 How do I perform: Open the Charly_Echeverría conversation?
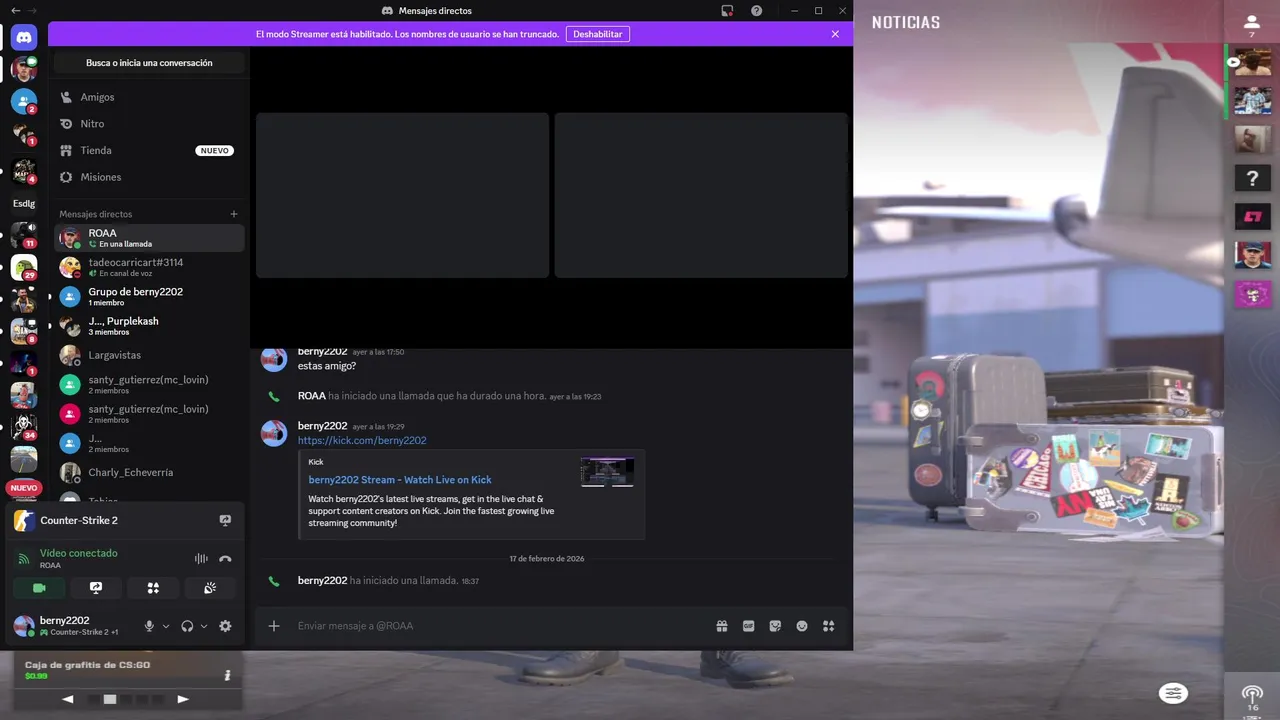pyautogui.click(x=149, y=472)
